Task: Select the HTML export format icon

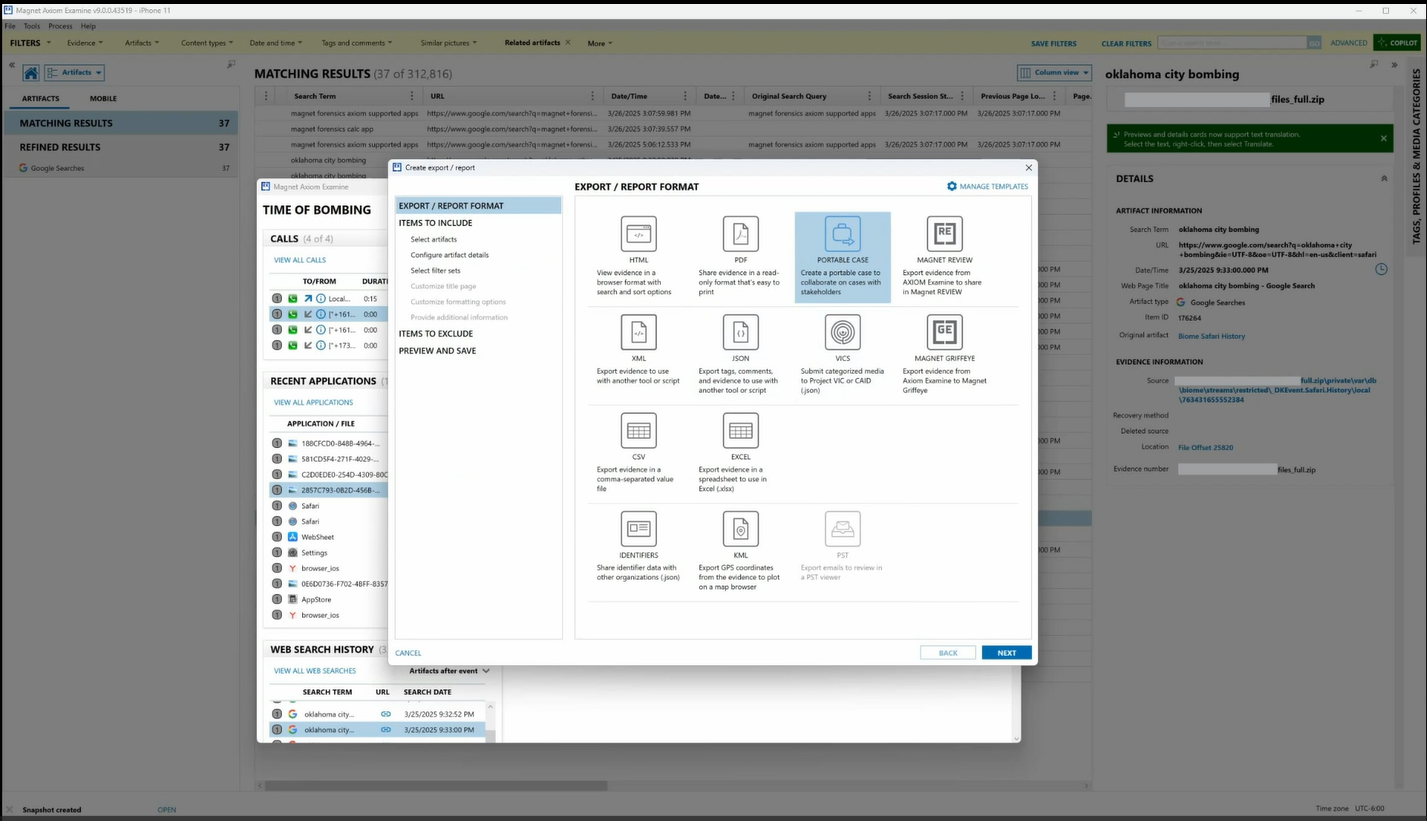Action: click(638, 234)
